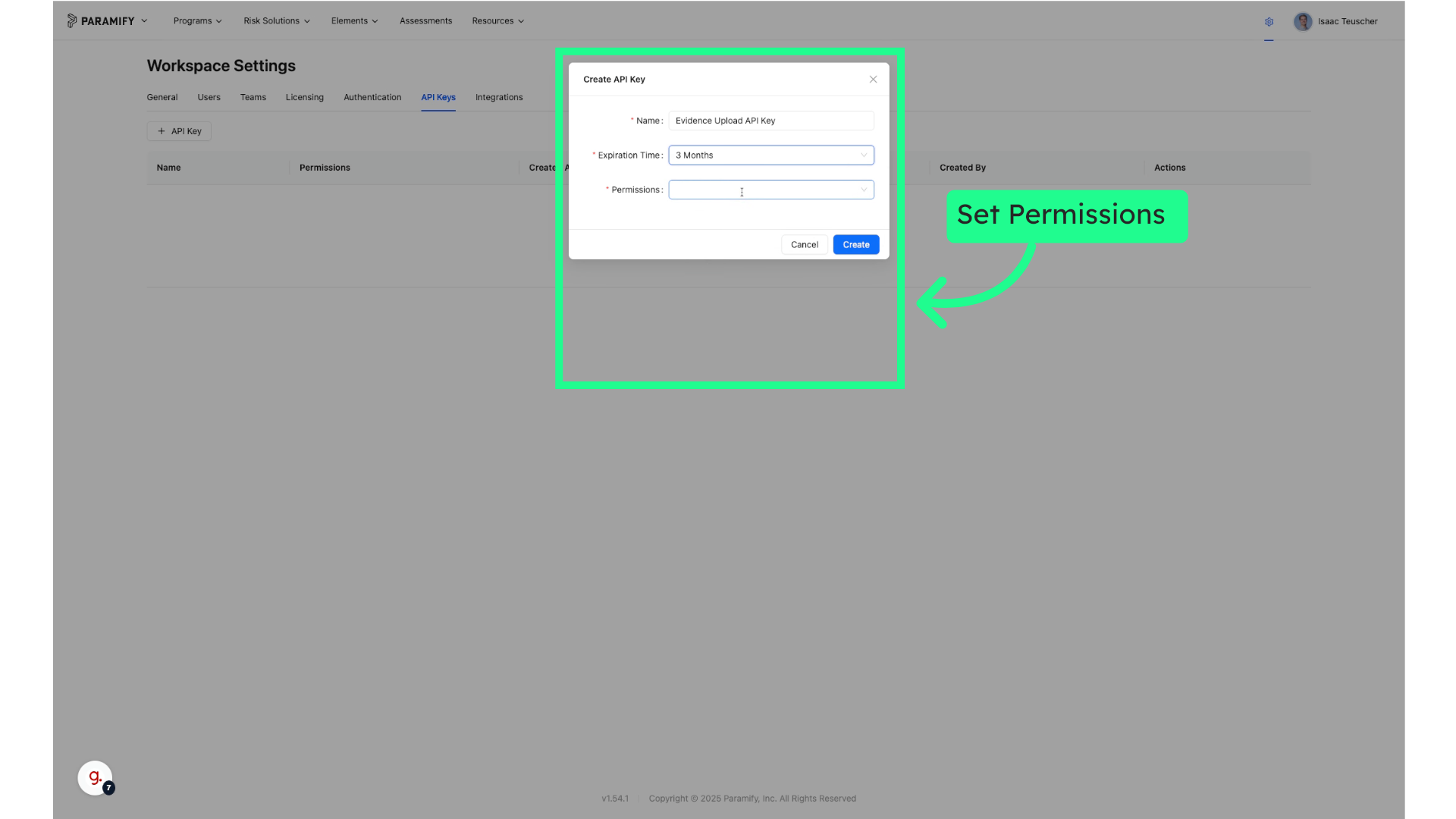The height and width of the screenshot is (819, 1456).
Task: Click the blue Create button
Action: tap(856, 244)
